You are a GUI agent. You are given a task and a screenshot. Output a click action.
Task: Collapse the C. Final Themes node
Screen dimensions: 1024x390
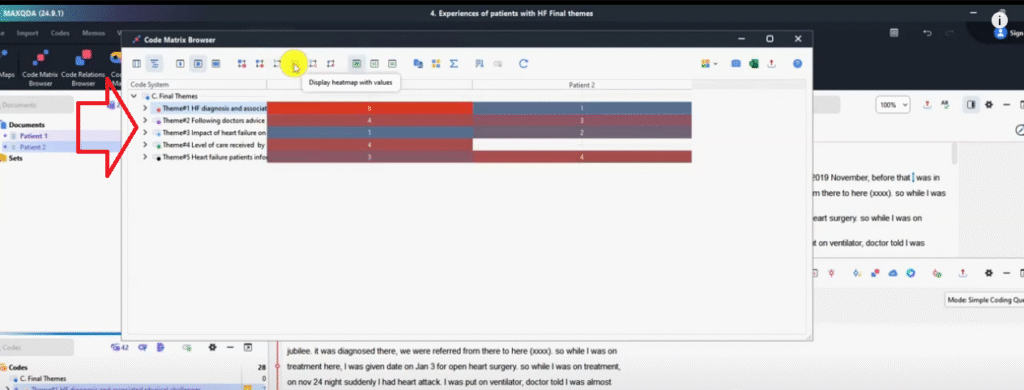(x=134, y=96)
